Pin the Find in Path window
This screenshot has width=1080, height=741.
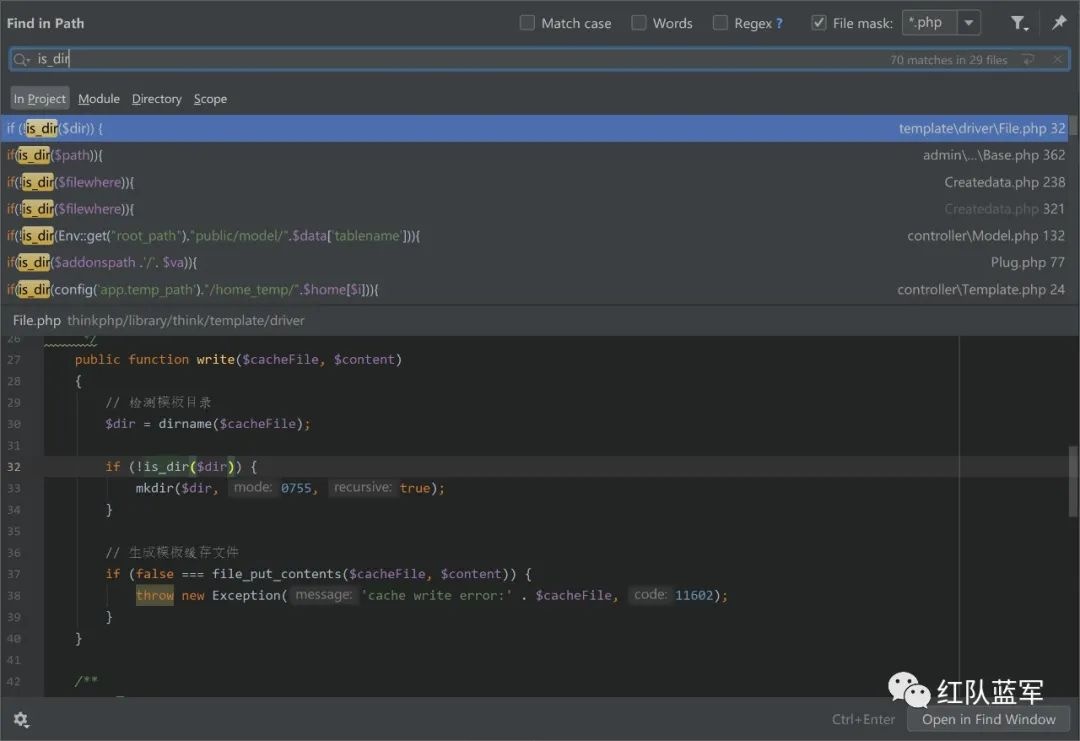pyautogui.click(x=1059, y=23)
